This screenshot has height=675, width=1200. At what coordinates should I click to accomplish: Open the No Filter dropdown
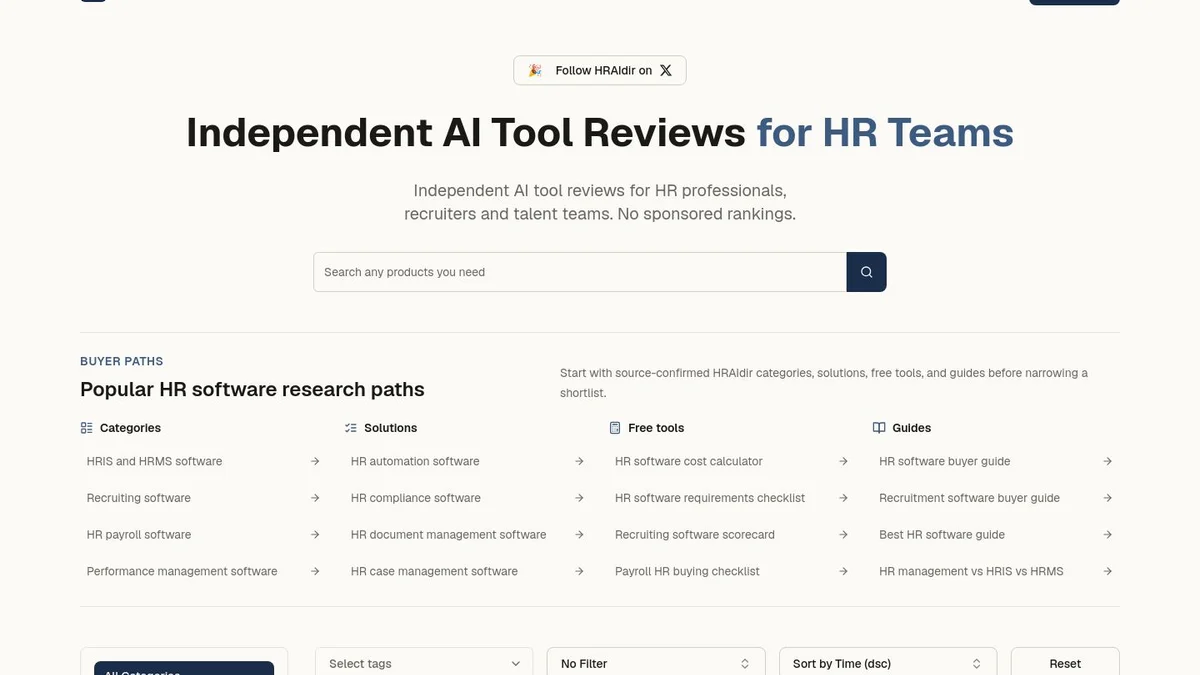click(x=656, y=663)
